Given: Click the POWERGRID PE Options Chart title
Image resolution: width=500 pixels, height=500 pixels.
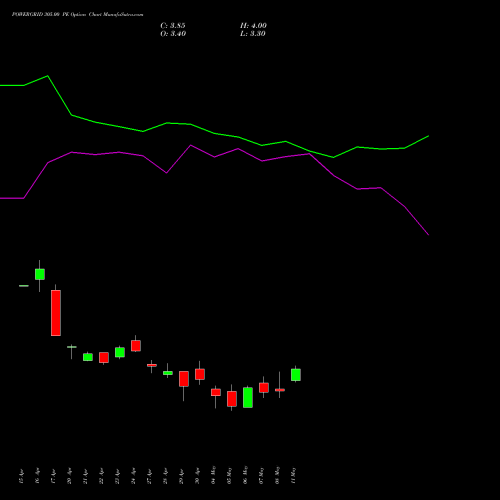Looking at the screenshot, I should (77, 15).
